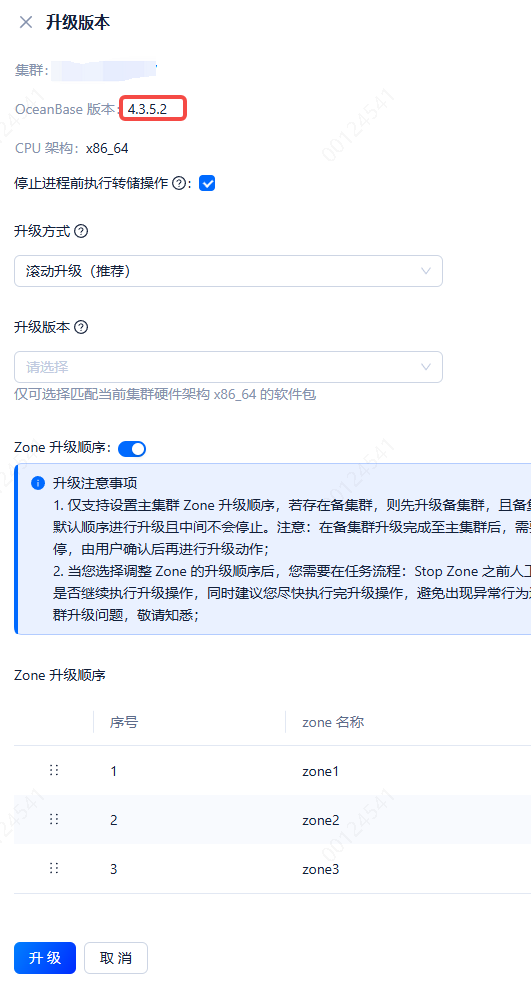This screenshot has height=1004, width=531.
Task: Click info icon in 升级注意事项 notice
Action: pyautogui.click(x=38, y=483)
